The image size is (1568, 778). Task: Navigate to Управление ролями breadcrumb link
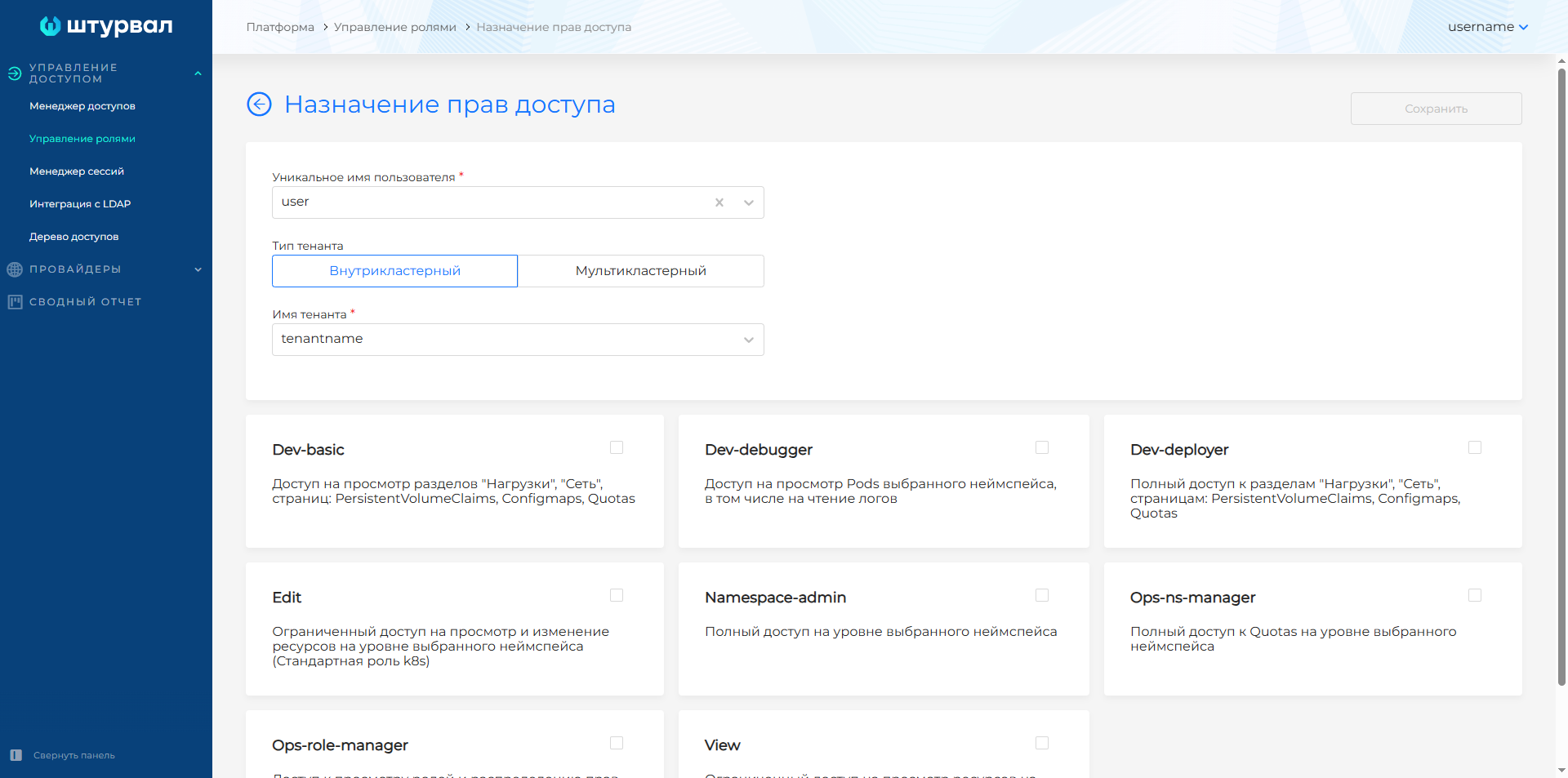coord(394,27)
